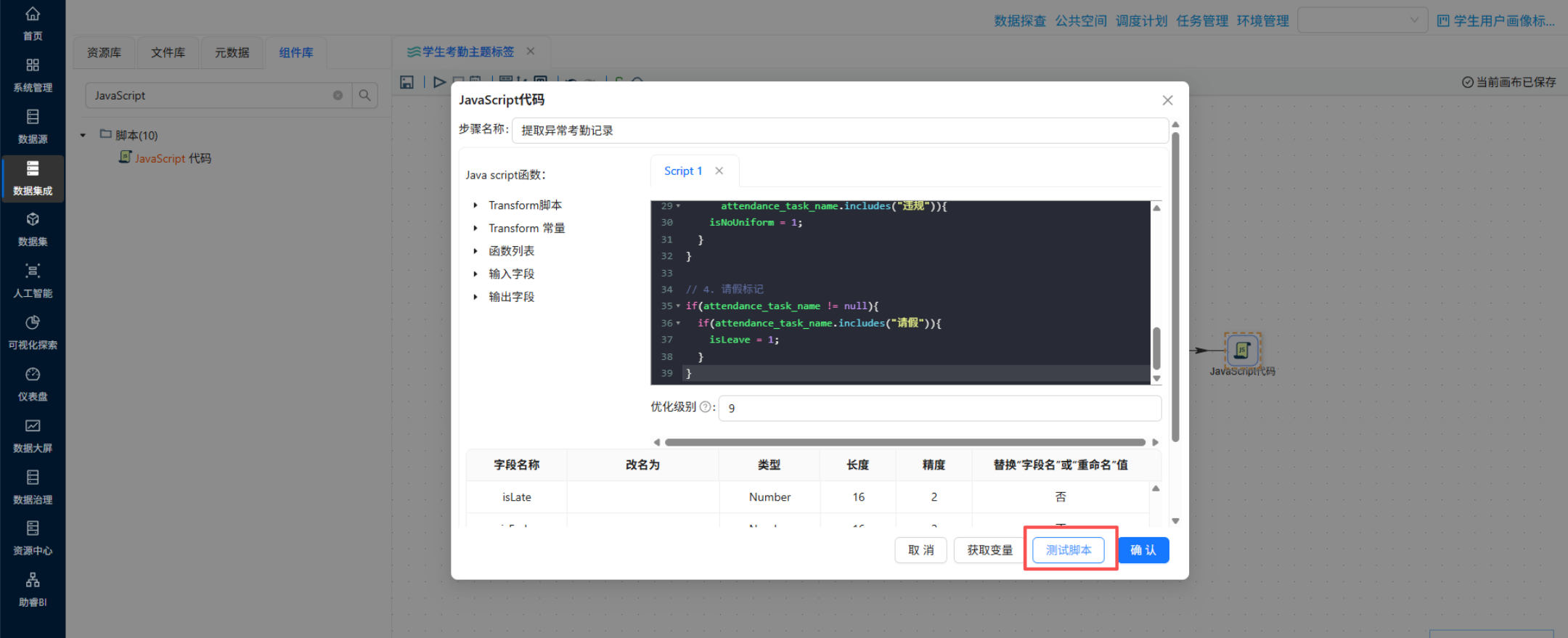Click the 测试脚本 button
The height and width of the screenshot is (638, 1568).
point(1069,550)
